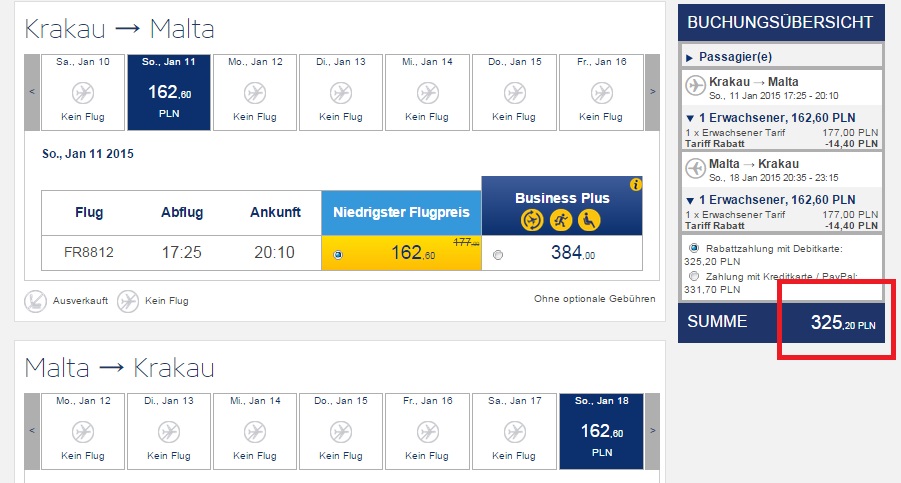Viewport: 901px width, 483px height.
Task: Click the no-flight icon for Sa., Jan 10
Action: 84,93
